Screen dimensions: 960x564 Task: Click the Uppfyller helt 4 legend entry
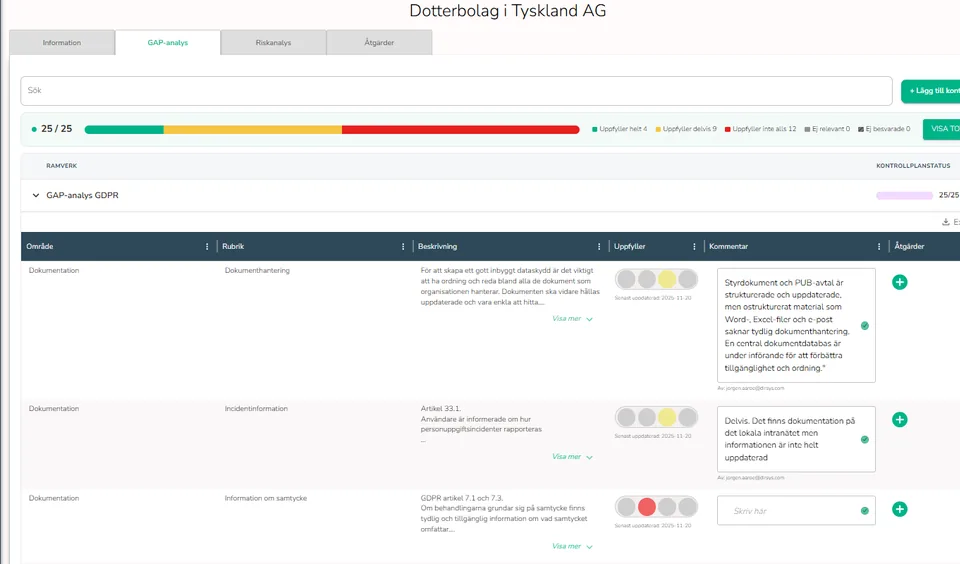click(619, 129)
